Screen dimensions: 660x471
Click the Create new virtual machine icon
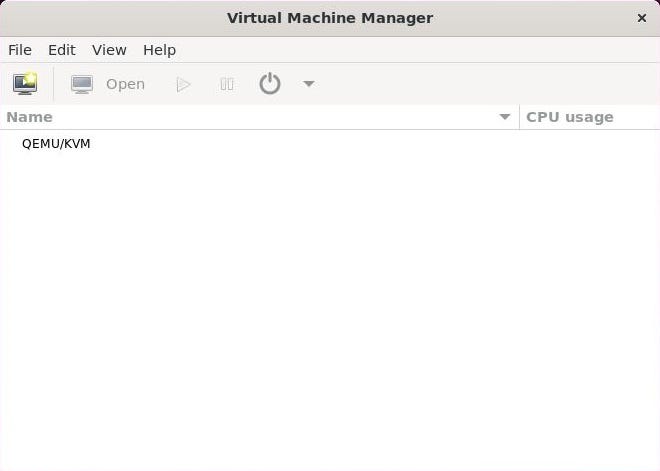(25, 83)
